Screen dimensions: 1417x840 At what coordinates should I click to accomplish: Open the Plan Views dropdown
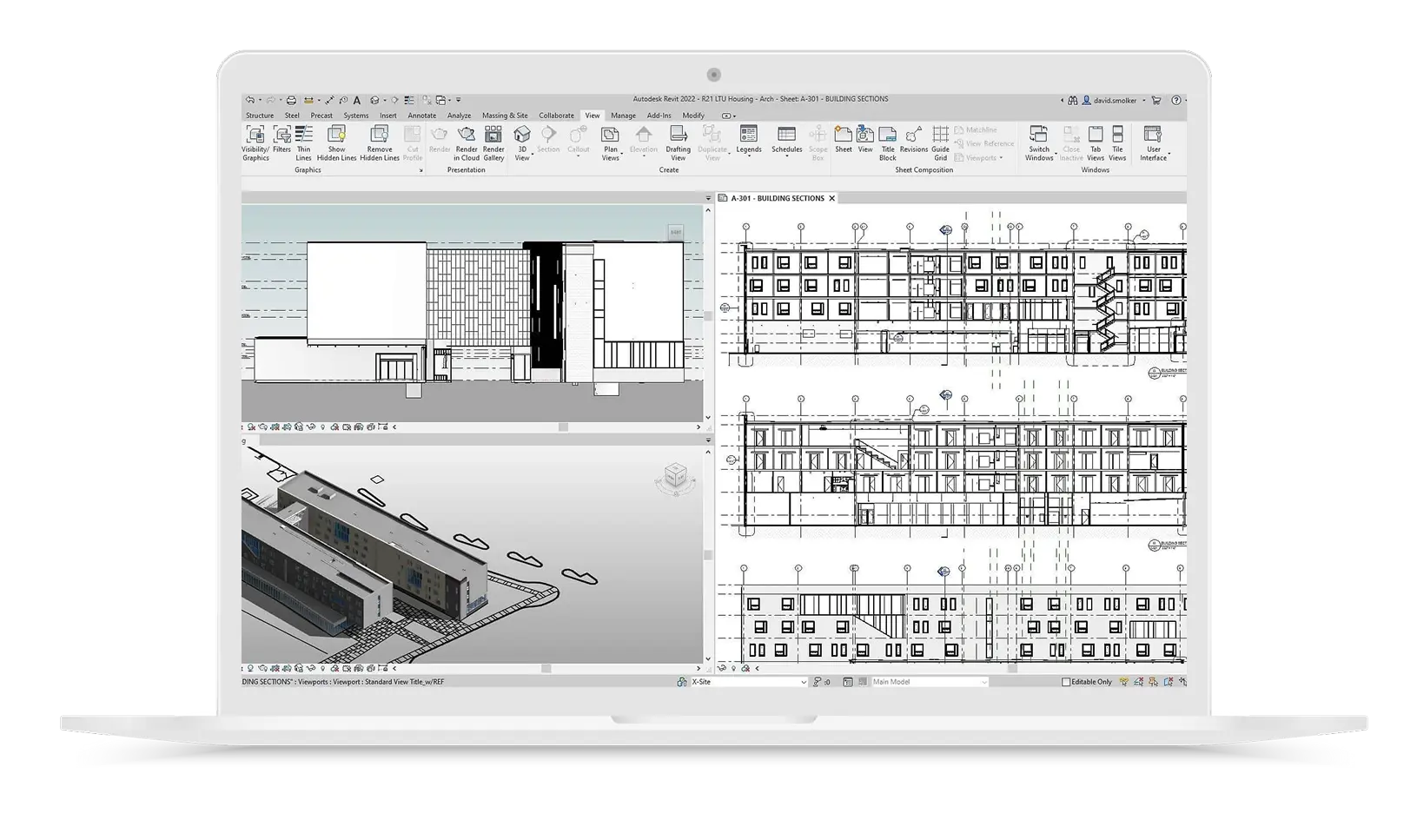coord(611,143)
